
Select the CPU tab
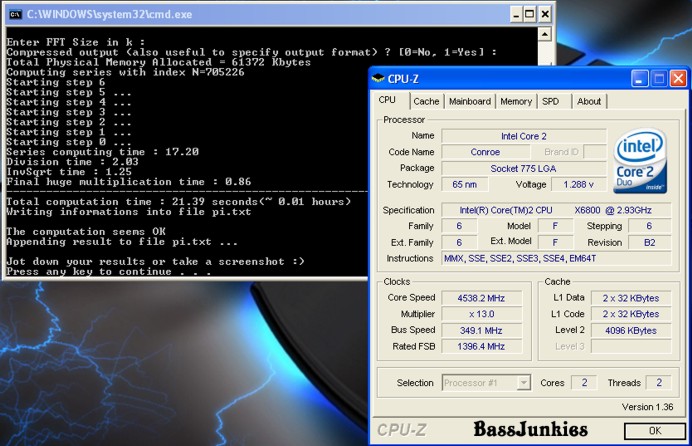(387, 100)
